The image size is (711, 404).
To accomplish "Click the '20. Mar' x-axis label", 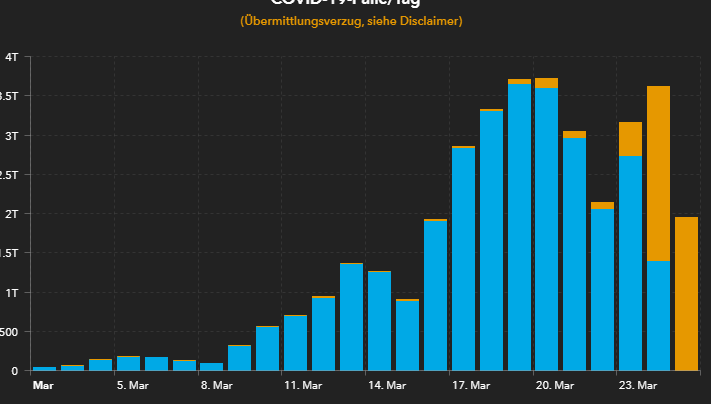I will click(553, 384).
